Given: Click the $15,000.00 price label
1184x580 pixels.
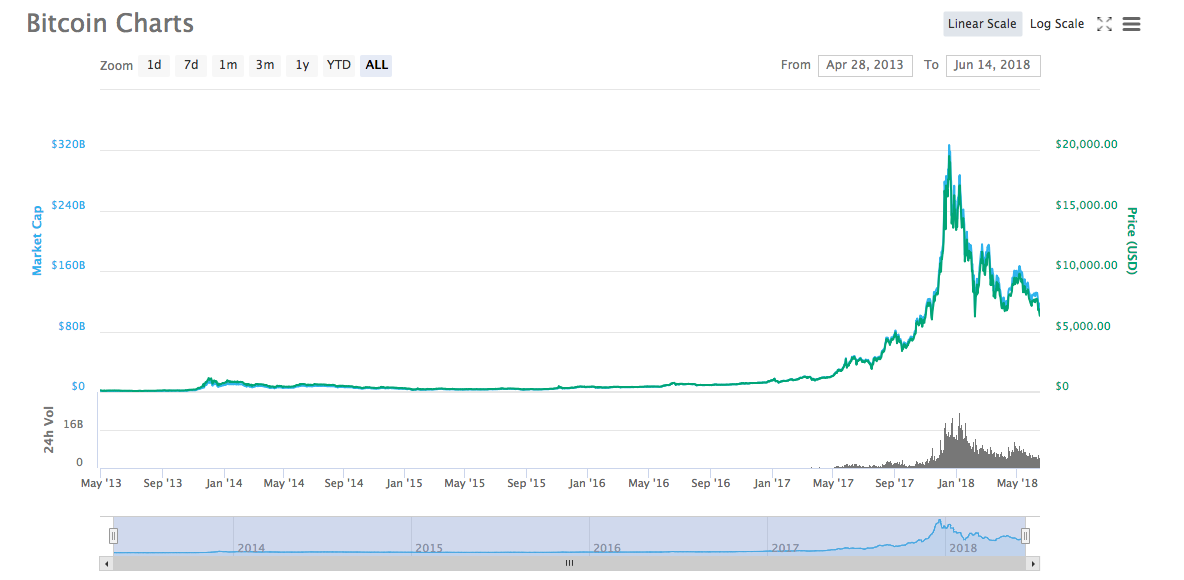Looking at the screenshot, I should point(1087,205).
